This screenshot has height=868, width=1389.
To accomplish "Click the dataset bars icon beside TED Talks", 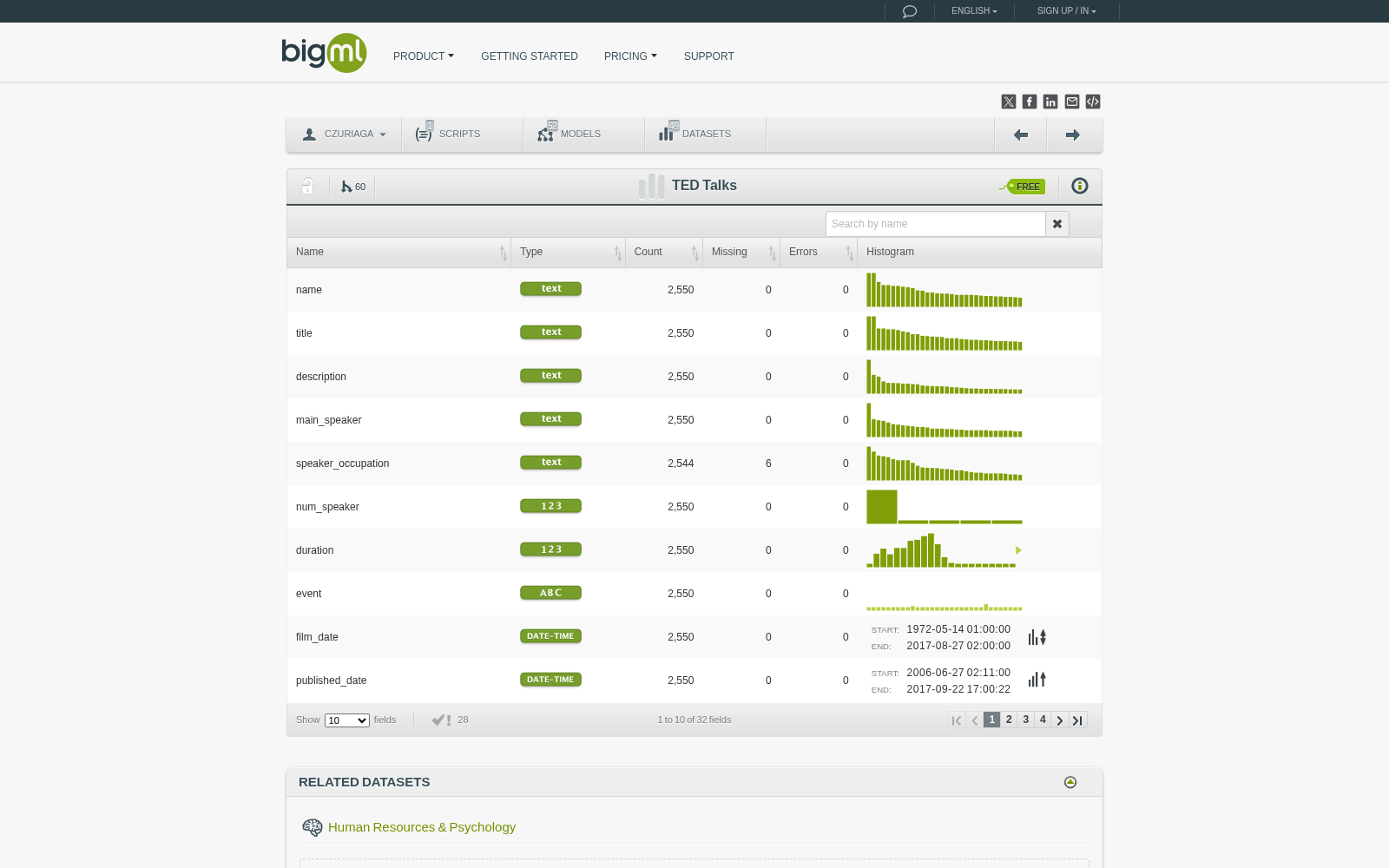I will pyautogui.click(x=651, y=186).
